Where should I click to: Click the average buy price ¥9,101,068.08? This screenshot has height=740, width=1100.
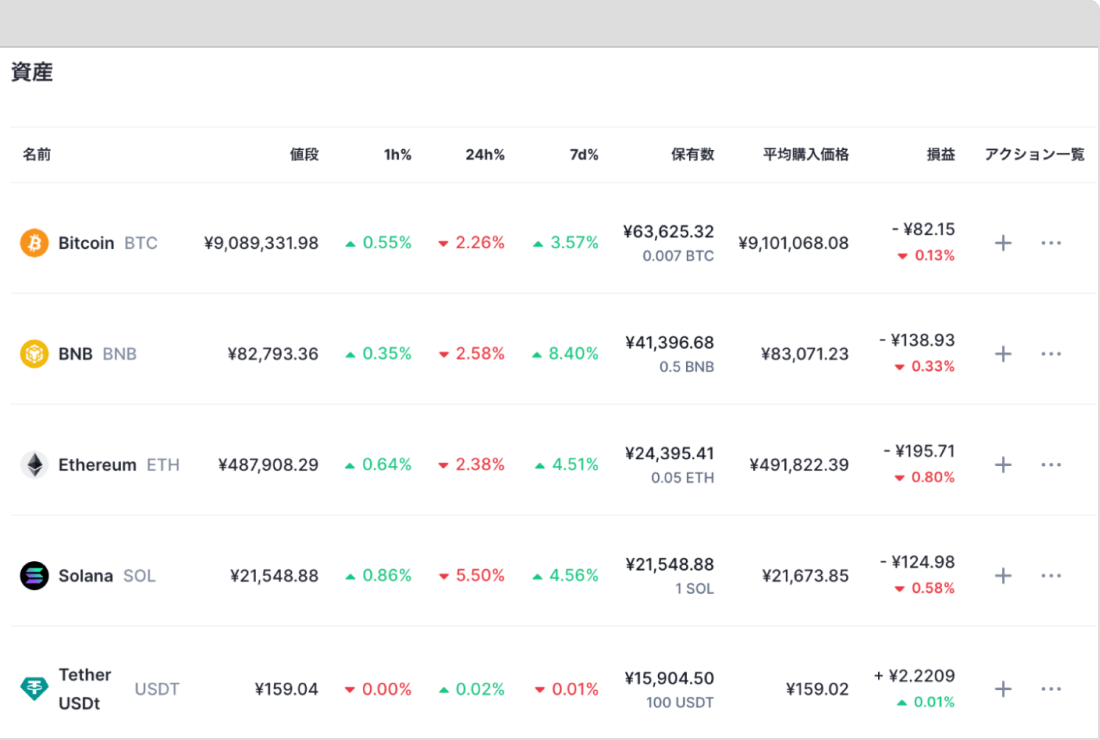(793, 243)
